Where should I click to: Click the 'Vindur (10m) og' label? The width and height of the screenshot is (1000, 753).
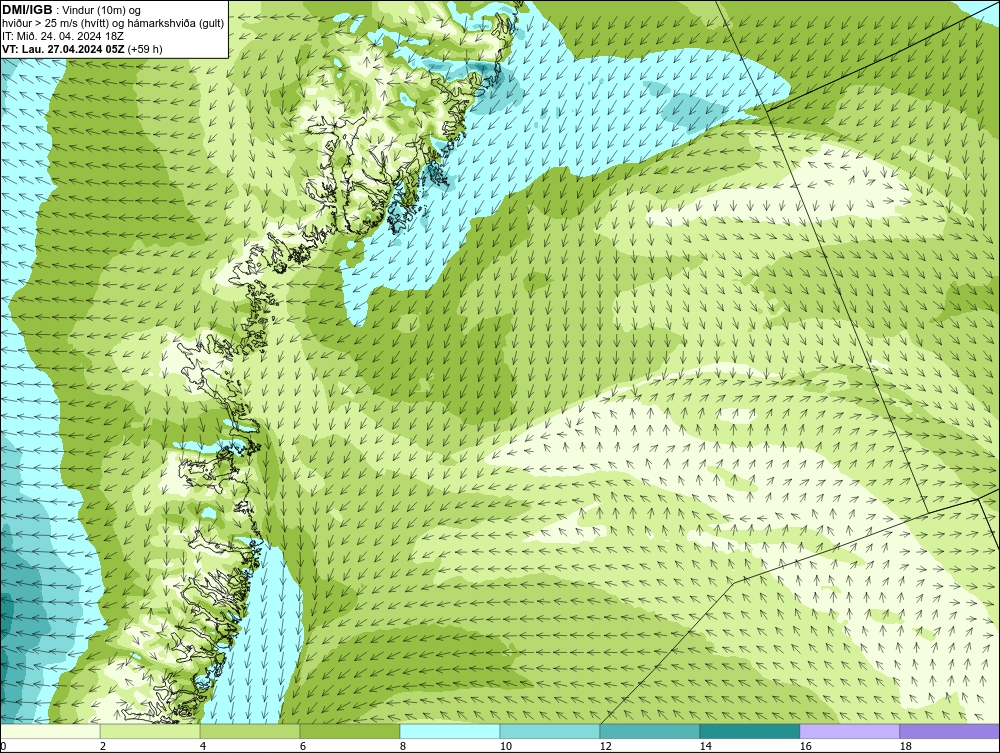pos(103,11)
